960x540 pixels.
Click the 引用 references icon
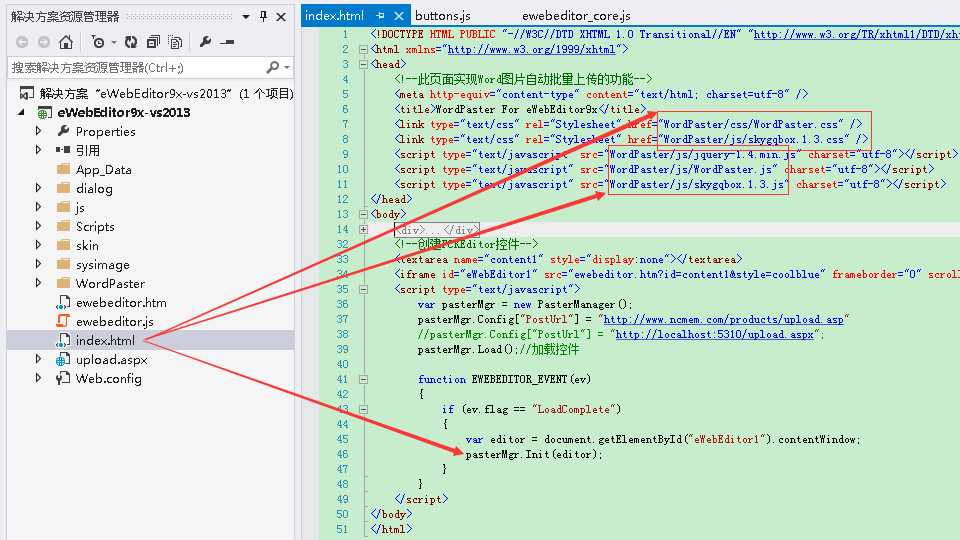pyautogui.click(x=62, y=150)
